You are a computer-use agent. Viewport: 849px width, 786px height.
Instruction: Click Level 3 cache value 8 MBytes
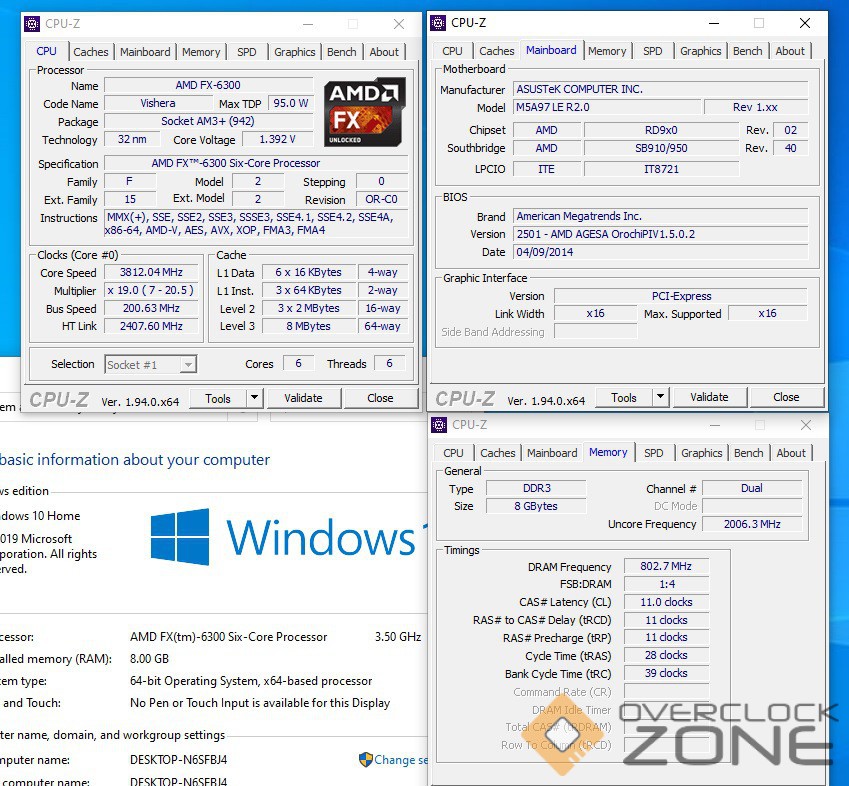tap(309, 326)
